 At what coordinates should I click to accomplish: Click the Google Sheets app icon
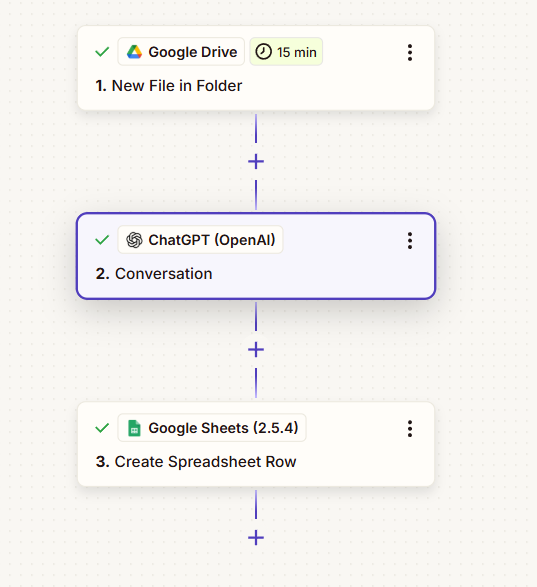point(134,428)
